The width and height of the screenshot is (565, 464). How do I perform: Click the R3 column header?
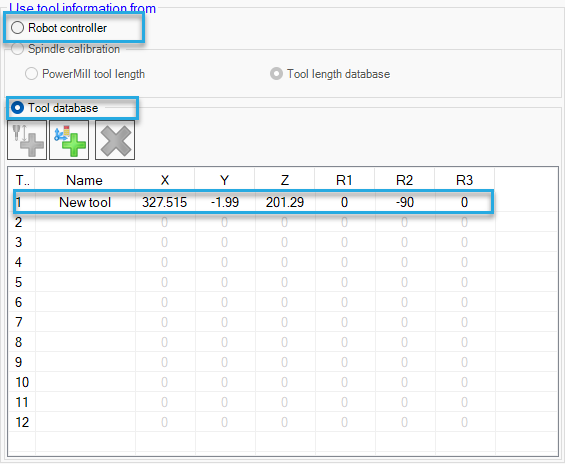pos(464,180)
